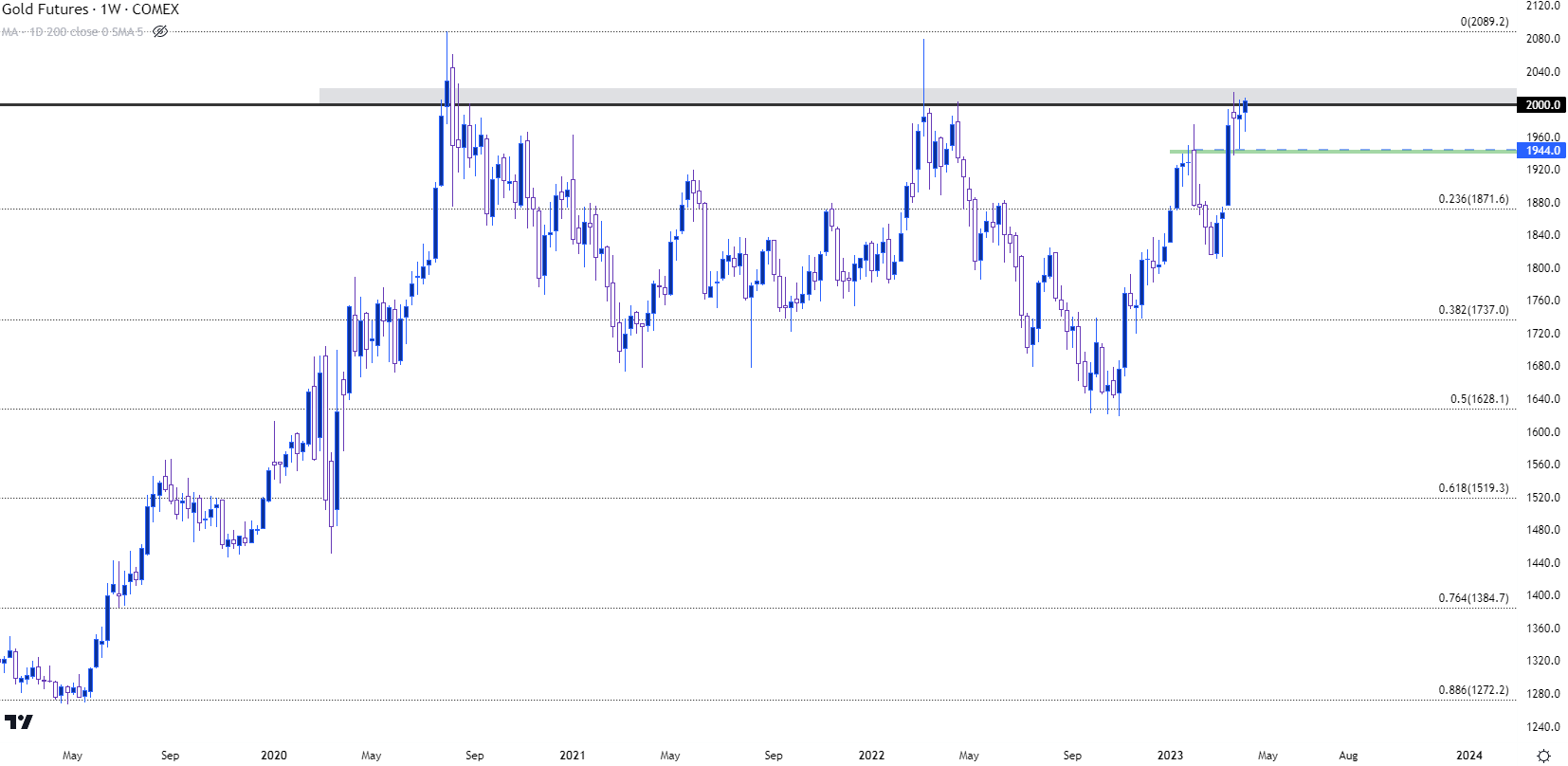1568x766 pixels.
Task: Click the 1600.0 value on price axis
Action: 1542,432
